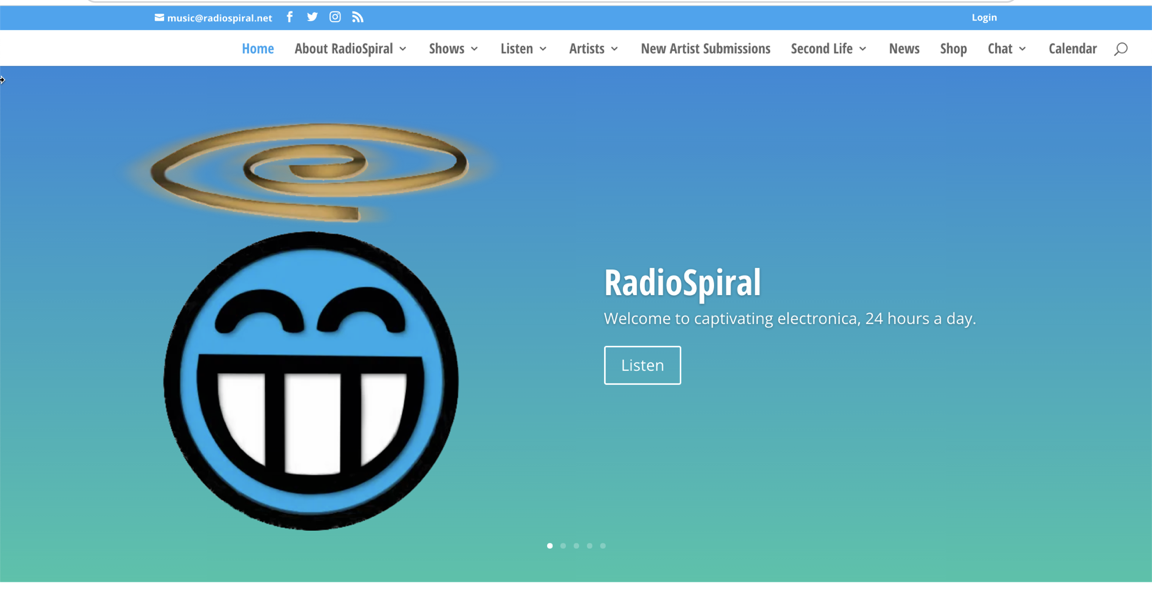The image size is (1152, 590).
Task: Select the first slider dot
Action: (550, 546)
